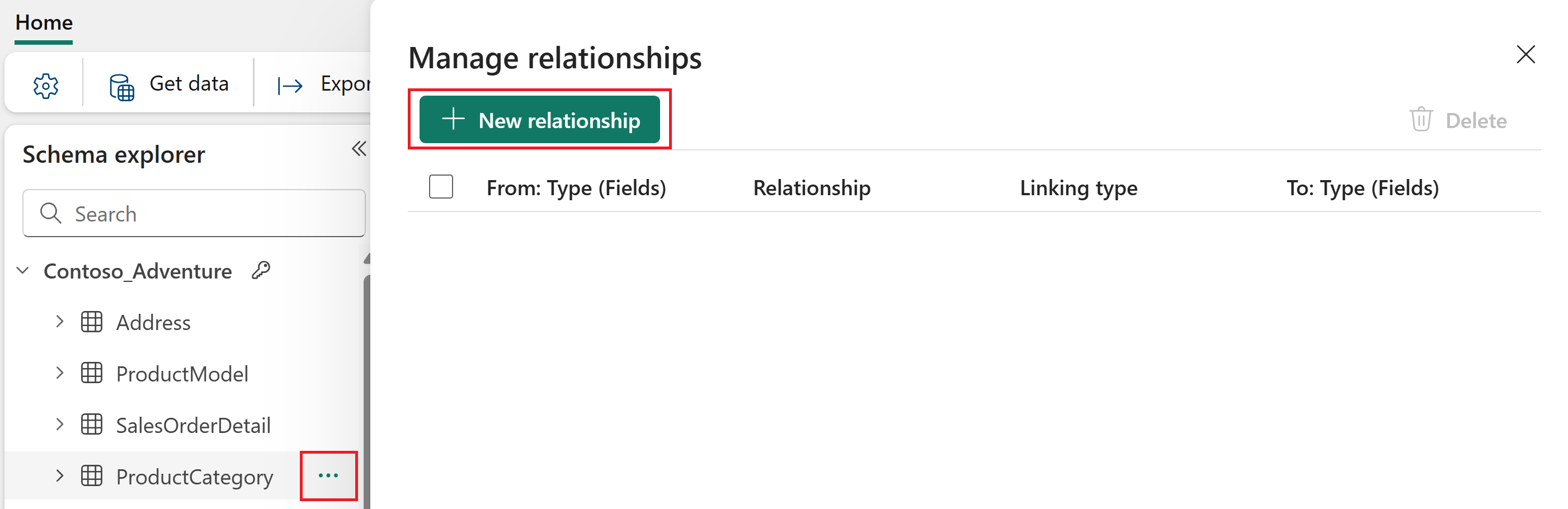
Task: Switch to the Home tab
Action: (44, 22)
